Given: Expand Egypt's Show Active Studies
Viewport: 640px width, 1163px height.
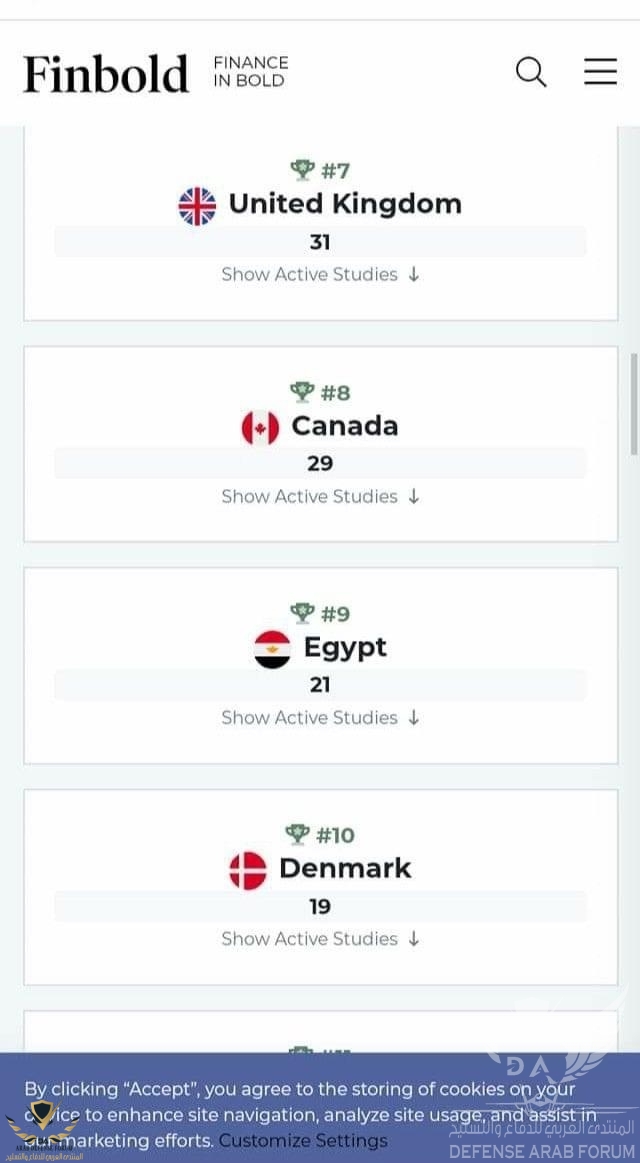Looking at the screenshot, I should click(x=320, y=717).
